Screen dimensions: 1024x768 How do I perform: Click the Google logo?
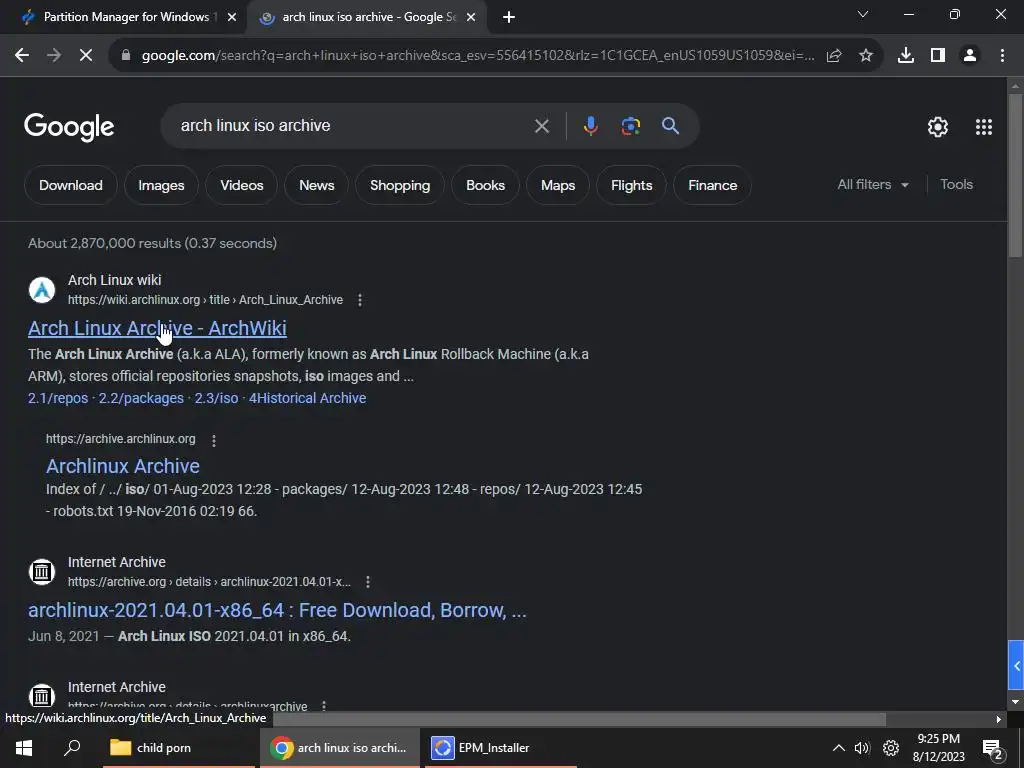(x=69, y=127)
